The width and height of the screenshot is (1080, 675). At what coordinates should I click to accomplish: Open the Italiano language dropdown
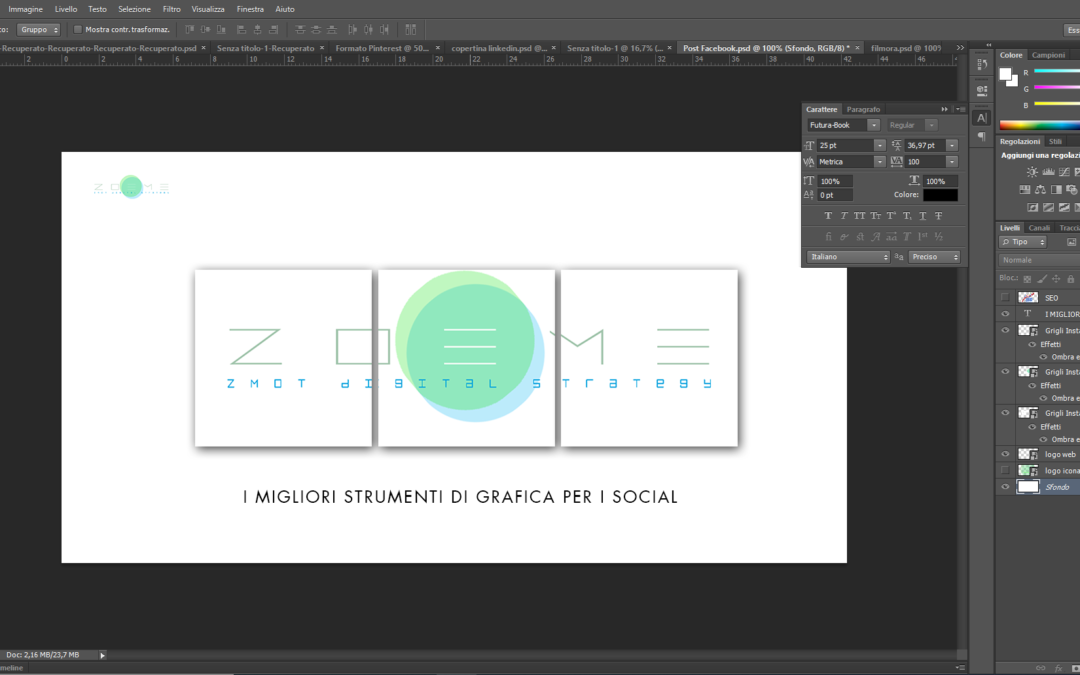849,257
